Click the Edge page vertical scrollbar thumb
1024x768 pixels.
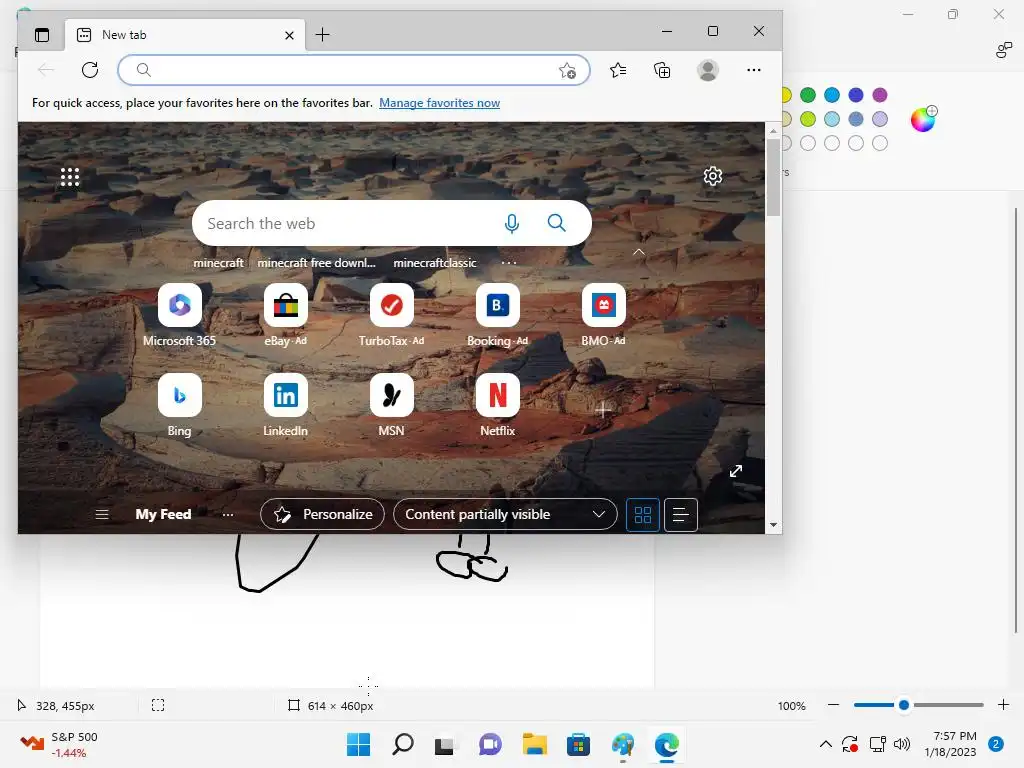[x=773, y=177]
